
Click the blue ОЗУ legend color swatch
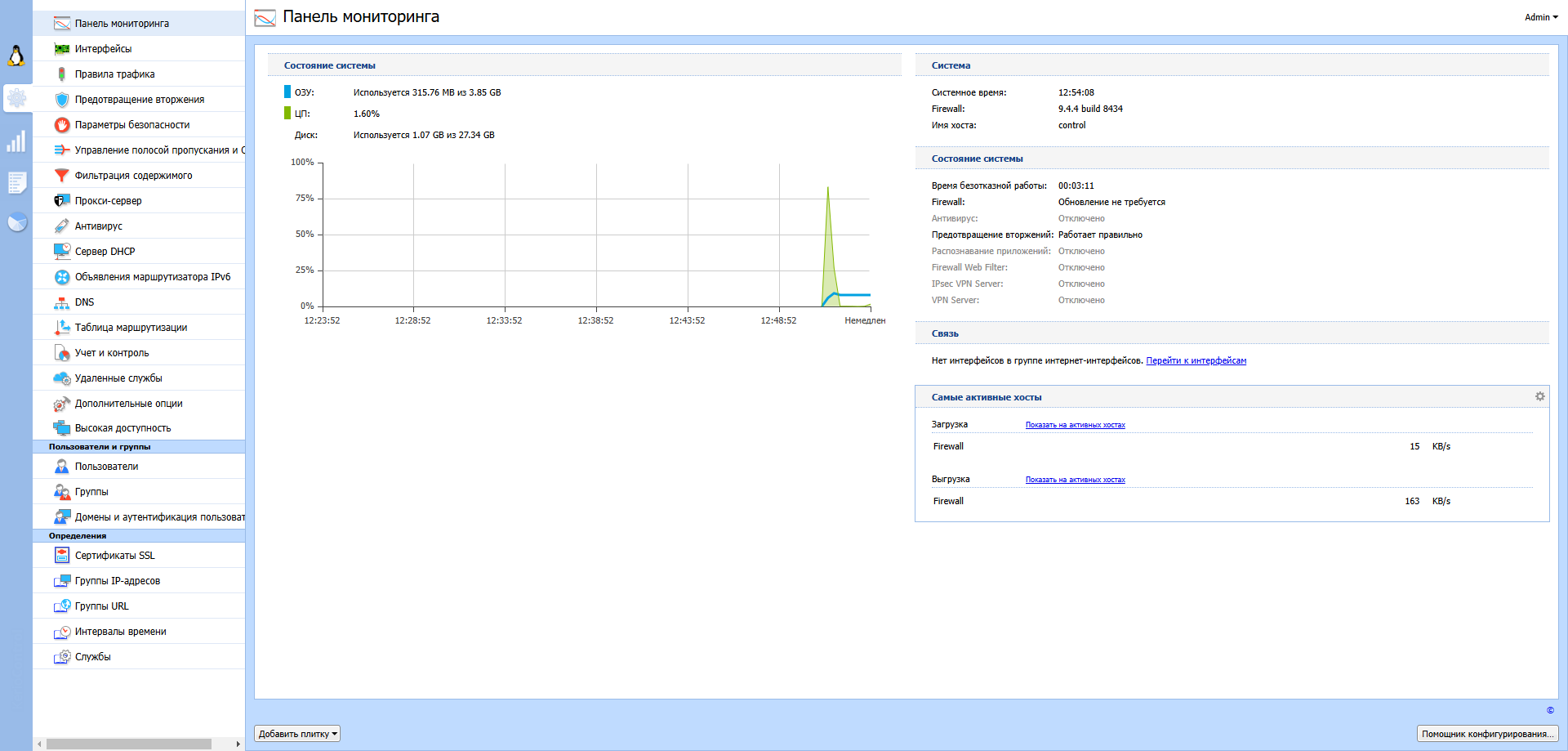point(287,92)
